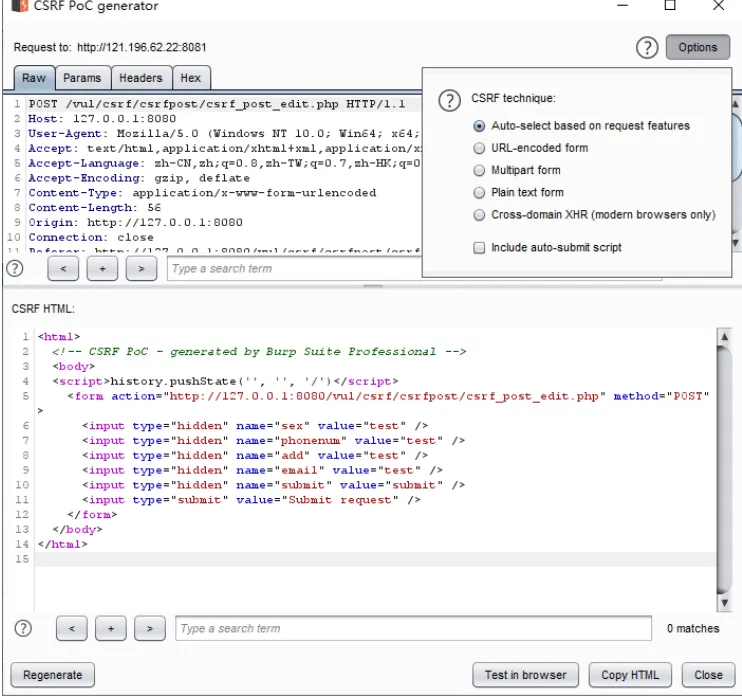Click the hidden input named phonenum

pyautogui.click(x=274, y=441)
